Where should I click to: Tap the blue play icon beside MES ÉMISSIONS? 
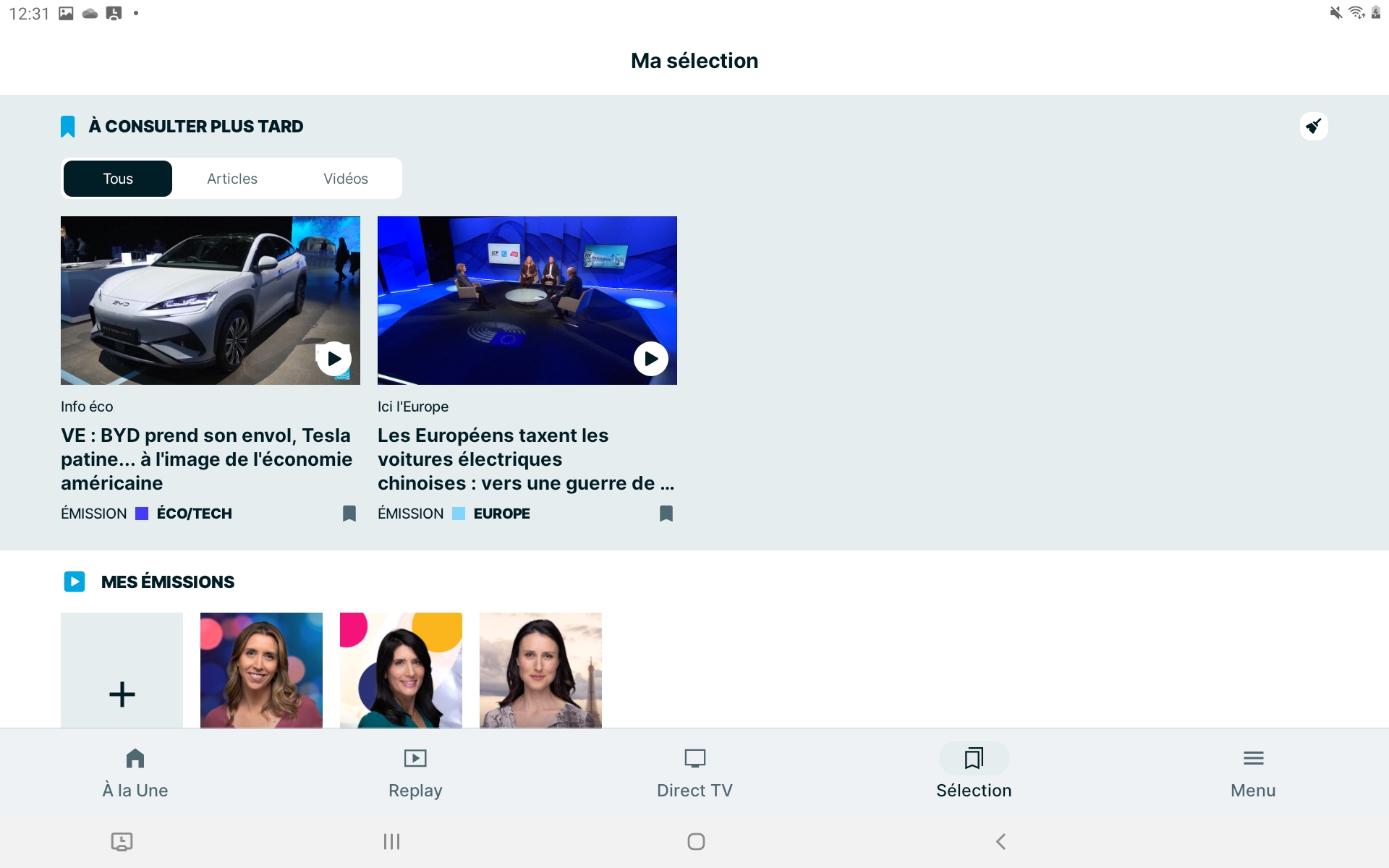point(75,582)
